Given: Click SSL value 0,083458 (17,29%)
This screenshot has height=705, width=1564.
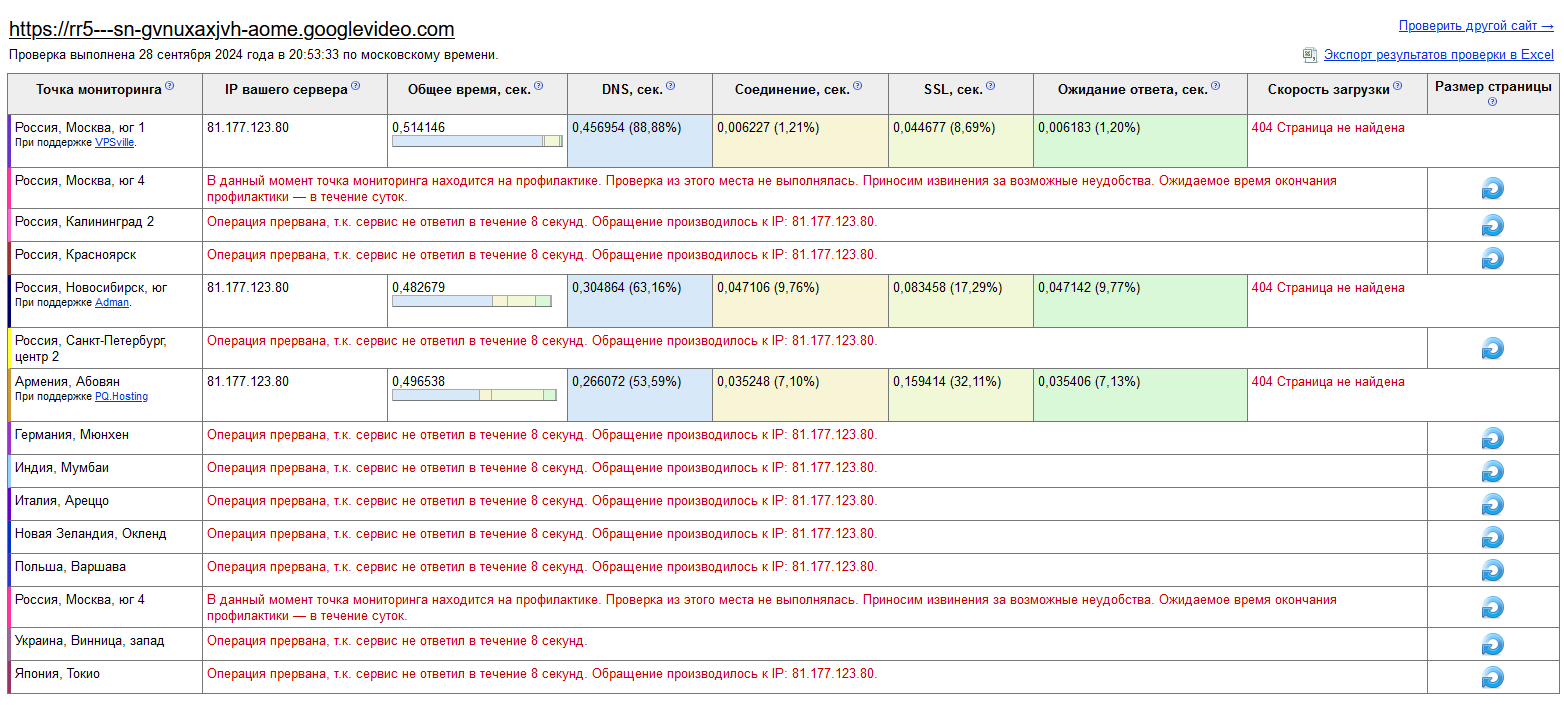Looking at the screenshot, I should pyautogui.click(x=948, y=288).
